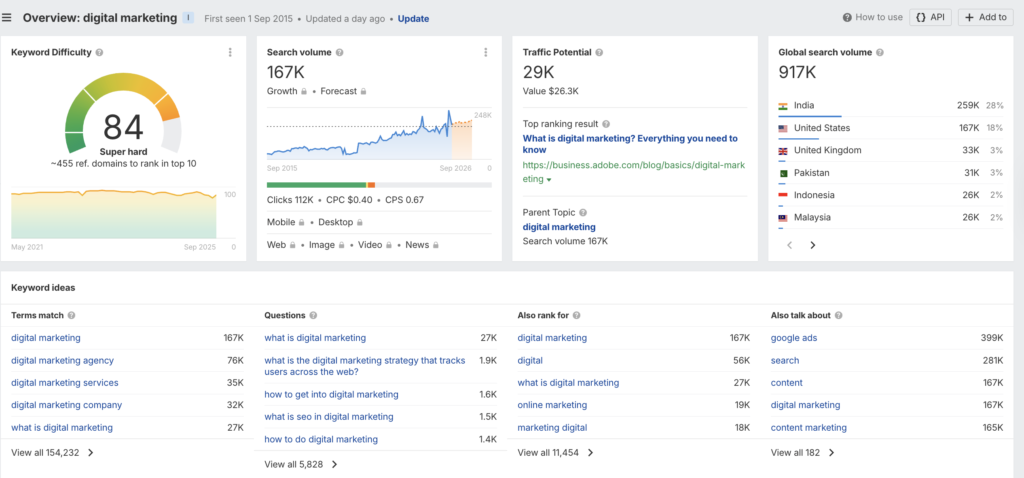Click the API button
Image resolution: width=1024 pixels, height=478 pixels.
pos(931,18)
